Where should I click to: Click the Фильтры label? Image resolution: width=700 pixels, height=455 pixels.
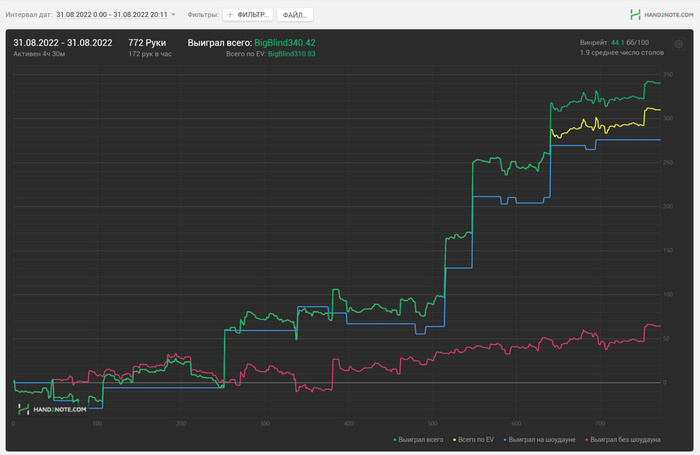(x=203, y=15)
